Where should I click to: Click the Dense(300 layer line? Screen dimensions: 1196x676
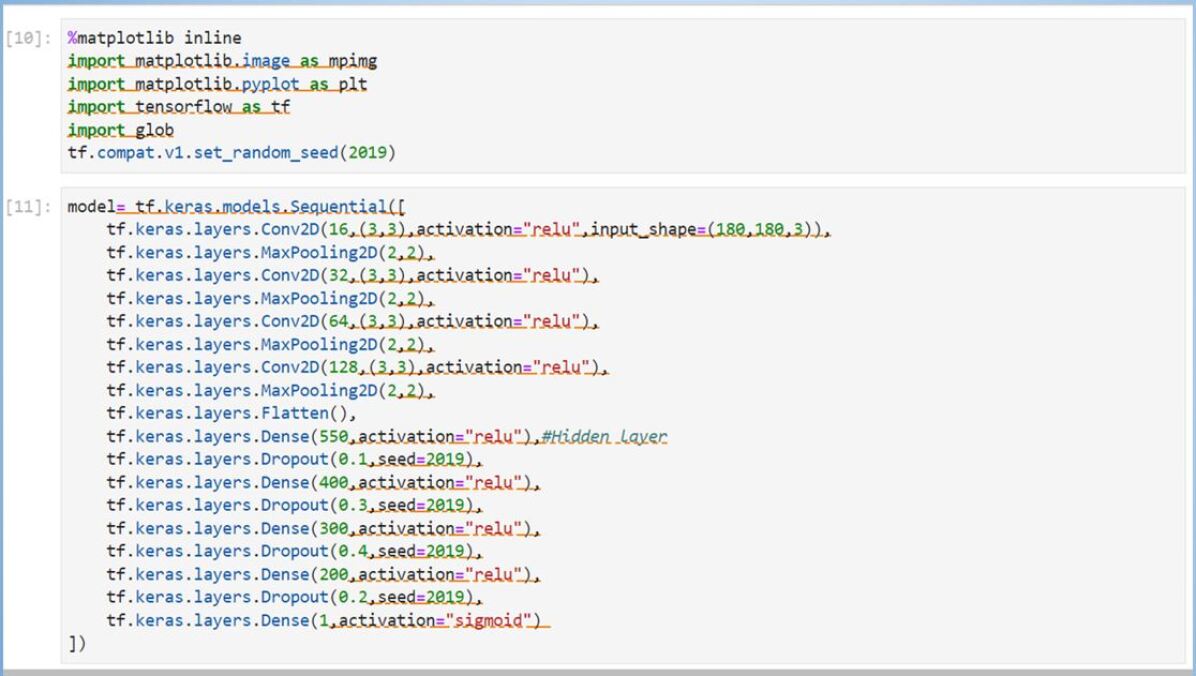323,528
